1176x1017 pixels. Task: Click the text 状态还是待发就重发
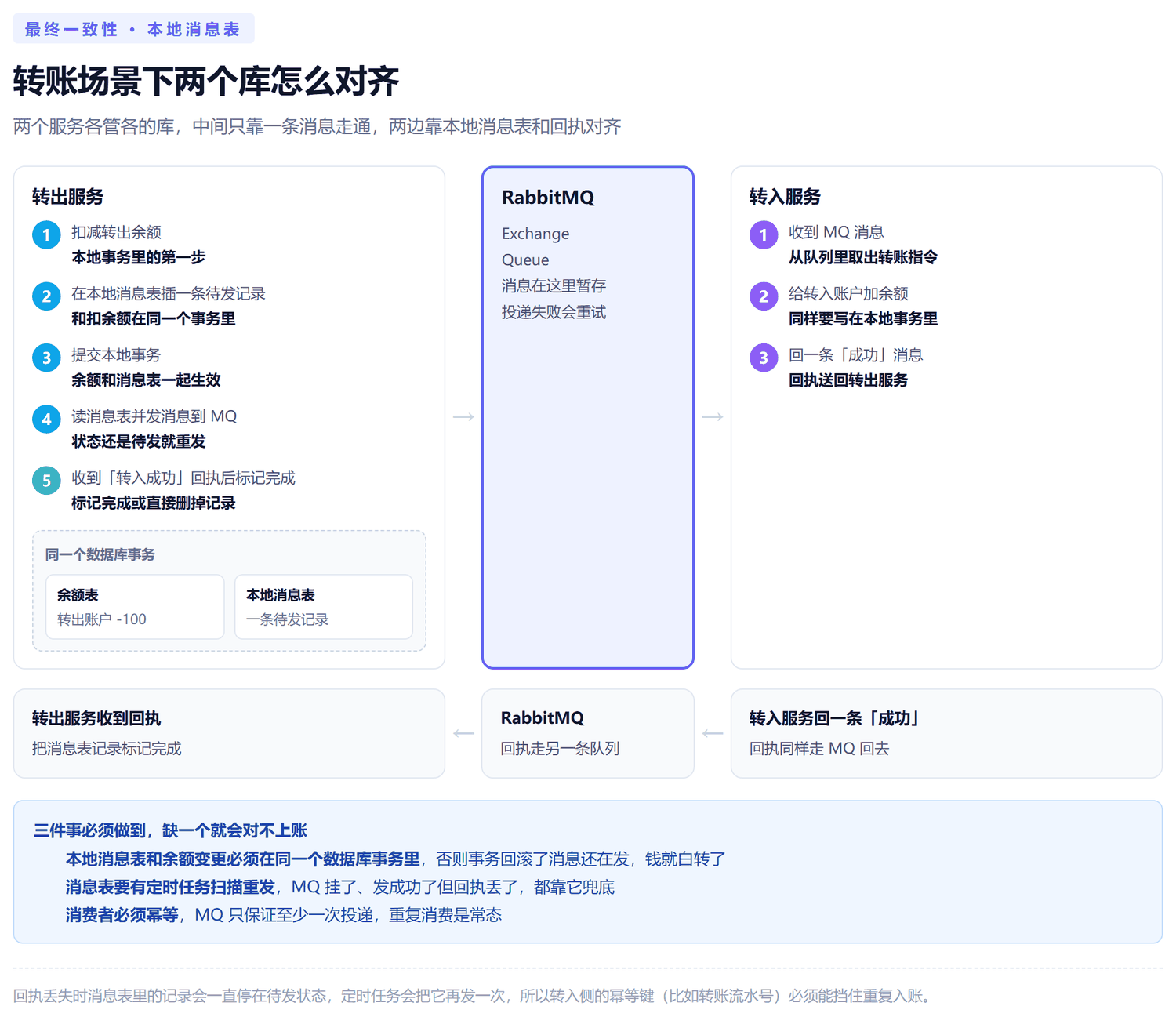click(x=139, y=441)
